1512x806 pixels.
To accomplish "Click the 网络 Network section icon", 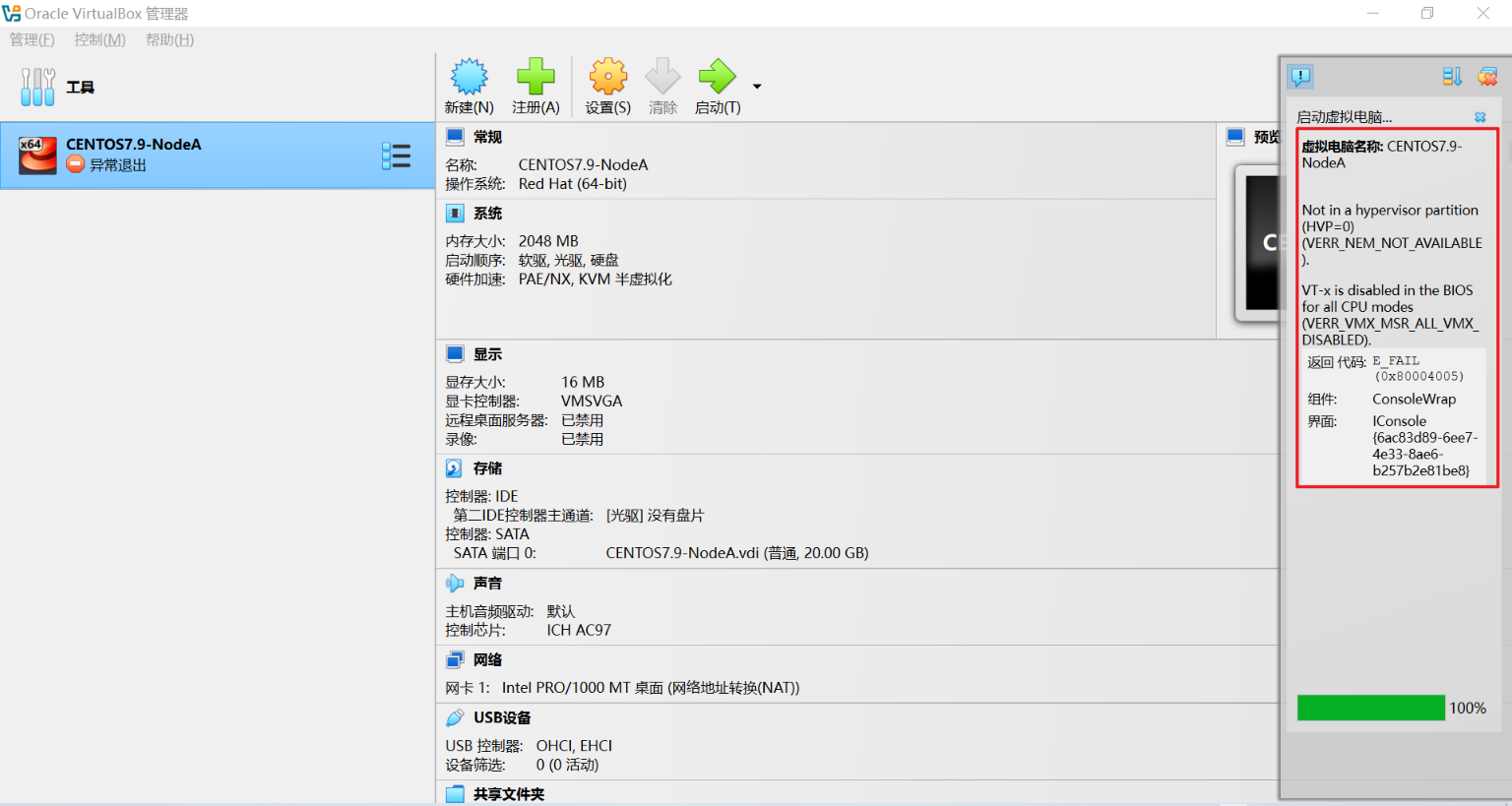I will pos(455,660).
